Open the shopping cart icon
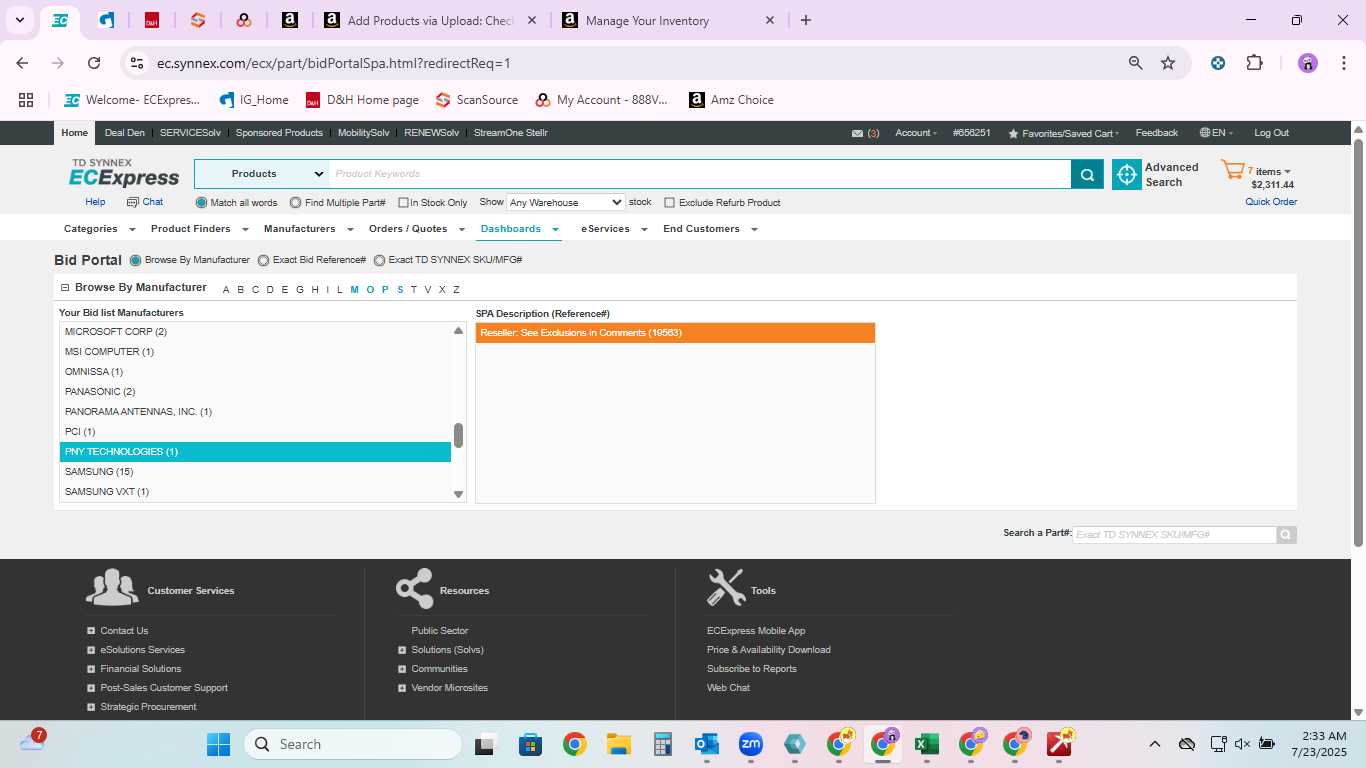Viewport: 1366px width, 768px height. point(1232,170)
